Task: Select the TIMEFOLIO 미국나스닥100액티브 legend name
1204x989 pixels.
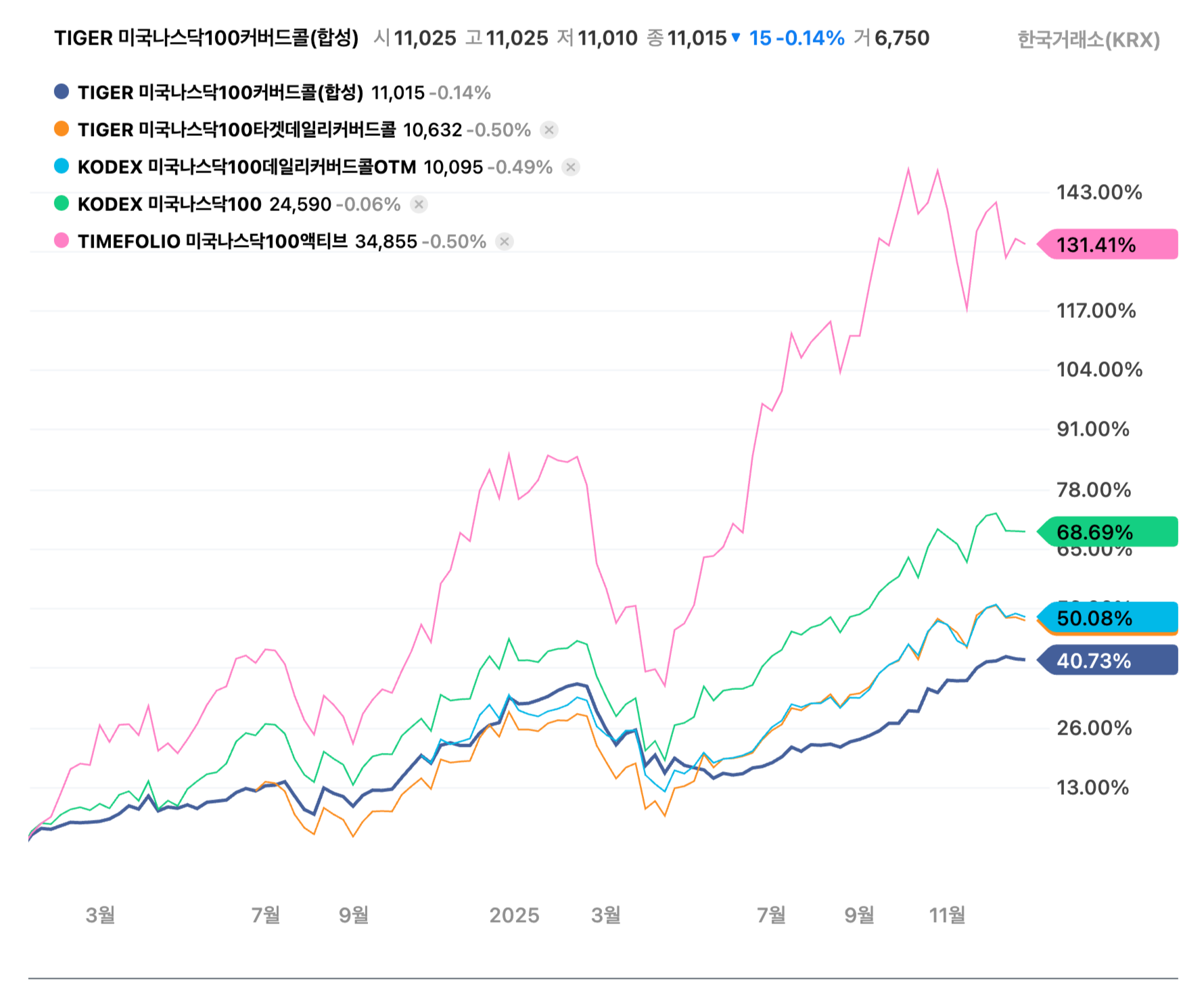Action: (212, 241)
